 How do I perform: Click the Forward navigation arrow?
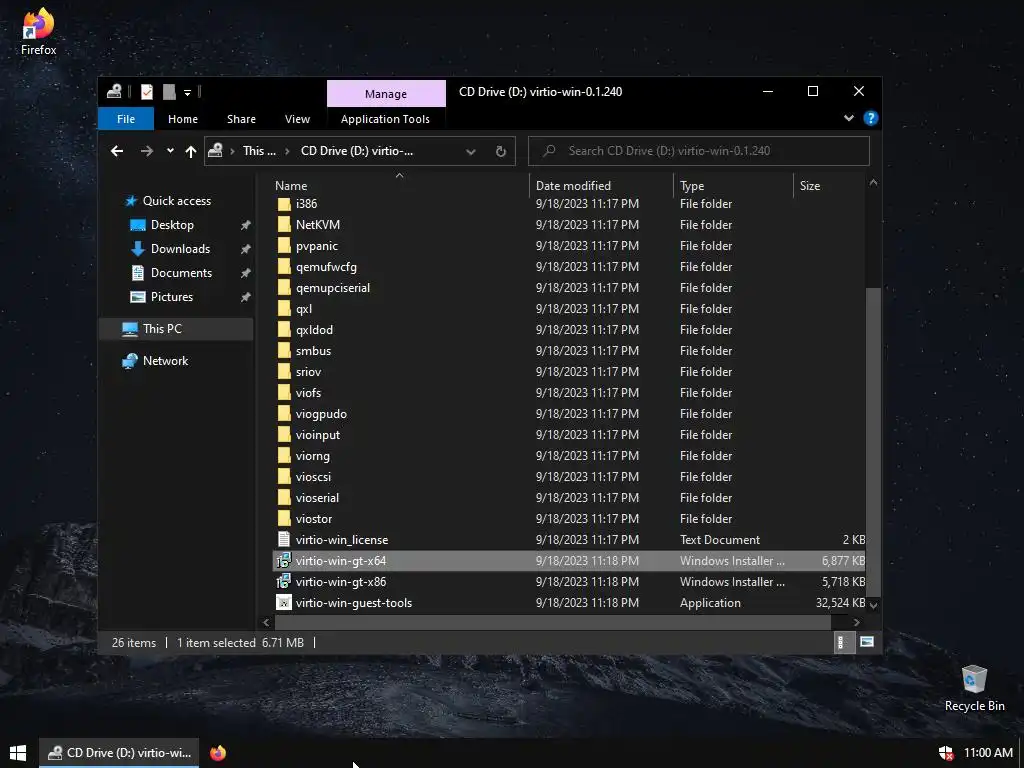coord(147,151)
